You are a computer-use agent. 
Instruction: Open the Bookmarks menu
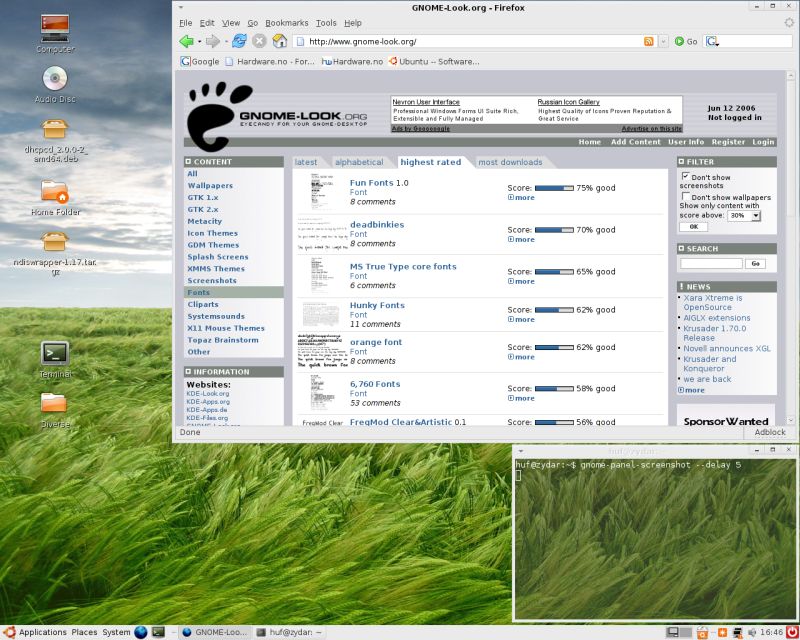(x=287, y=23)
